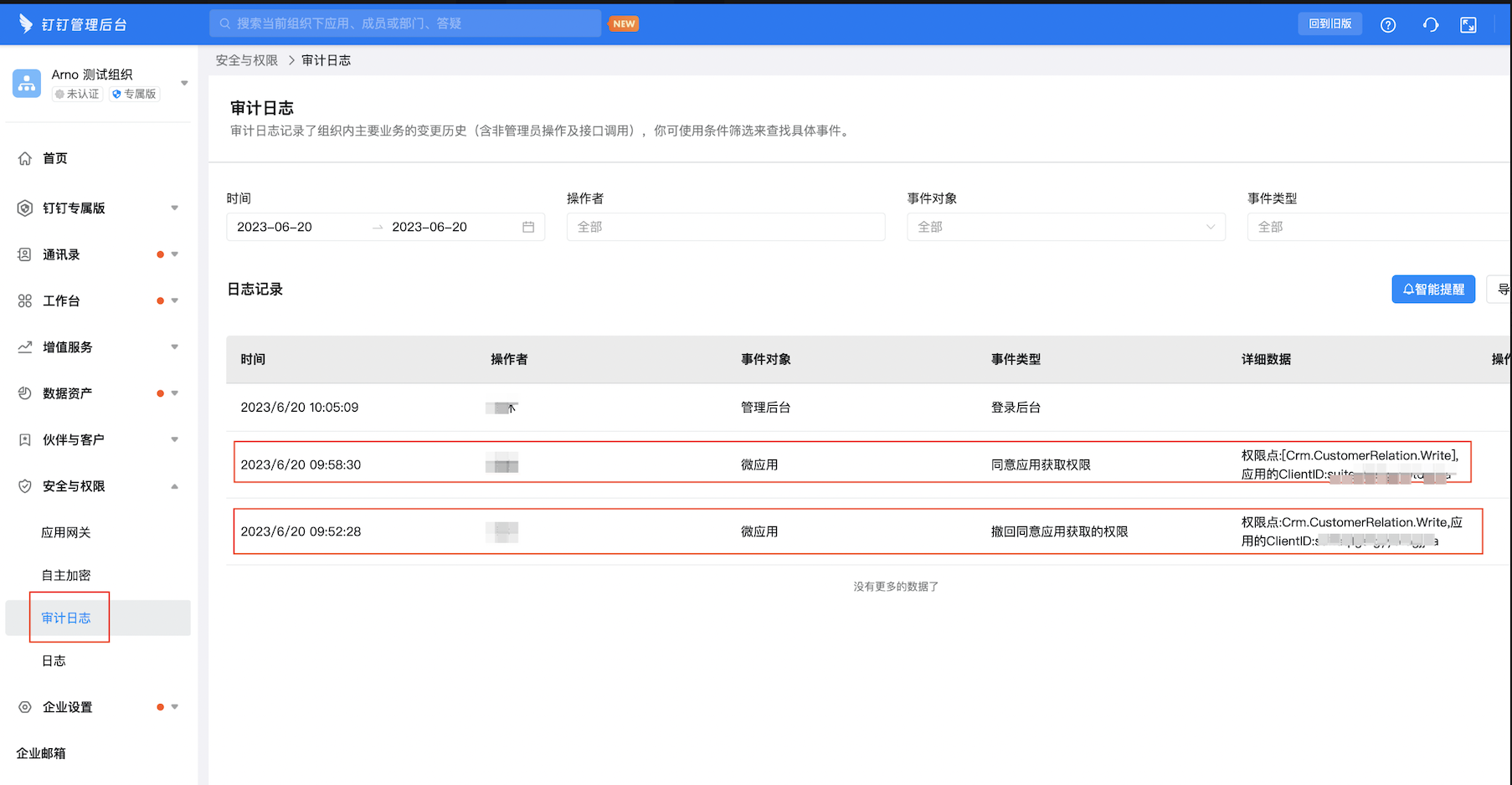Open the calendar icon in date range
The width and height of the screenshot is (1512, 785).
[x=528, y=227]
